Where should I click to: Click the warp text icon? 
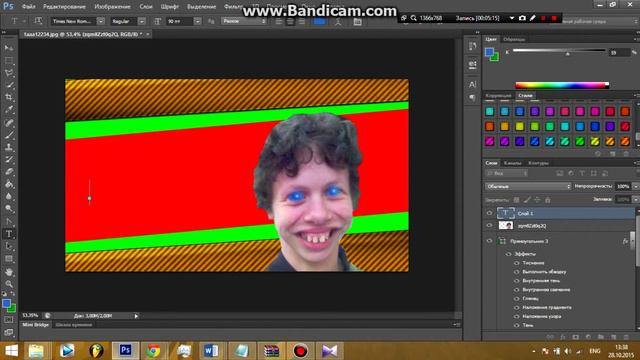click(338, 21)
